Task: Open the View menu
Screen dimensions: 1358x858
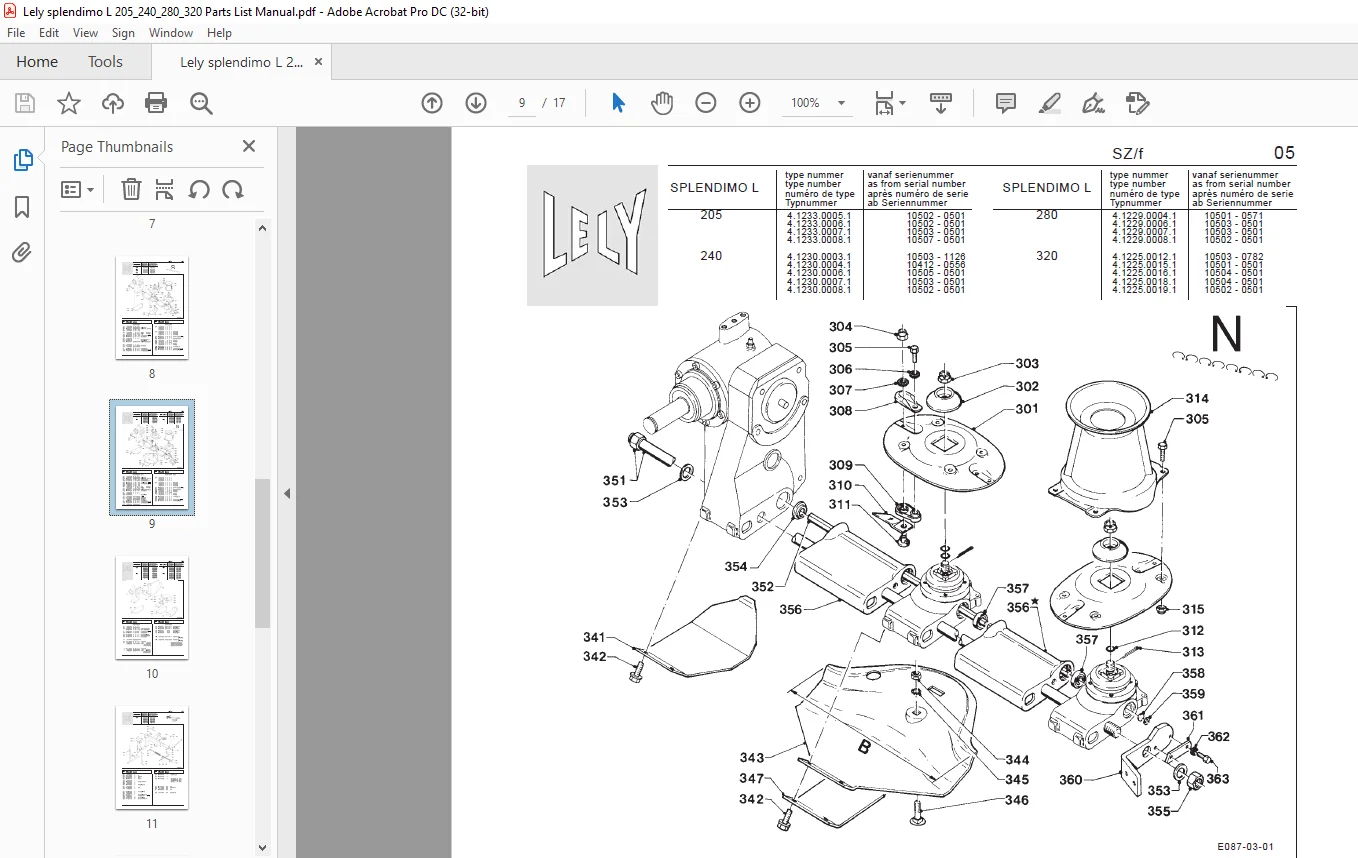Action: pyautogui.click(x=85, y=33)
